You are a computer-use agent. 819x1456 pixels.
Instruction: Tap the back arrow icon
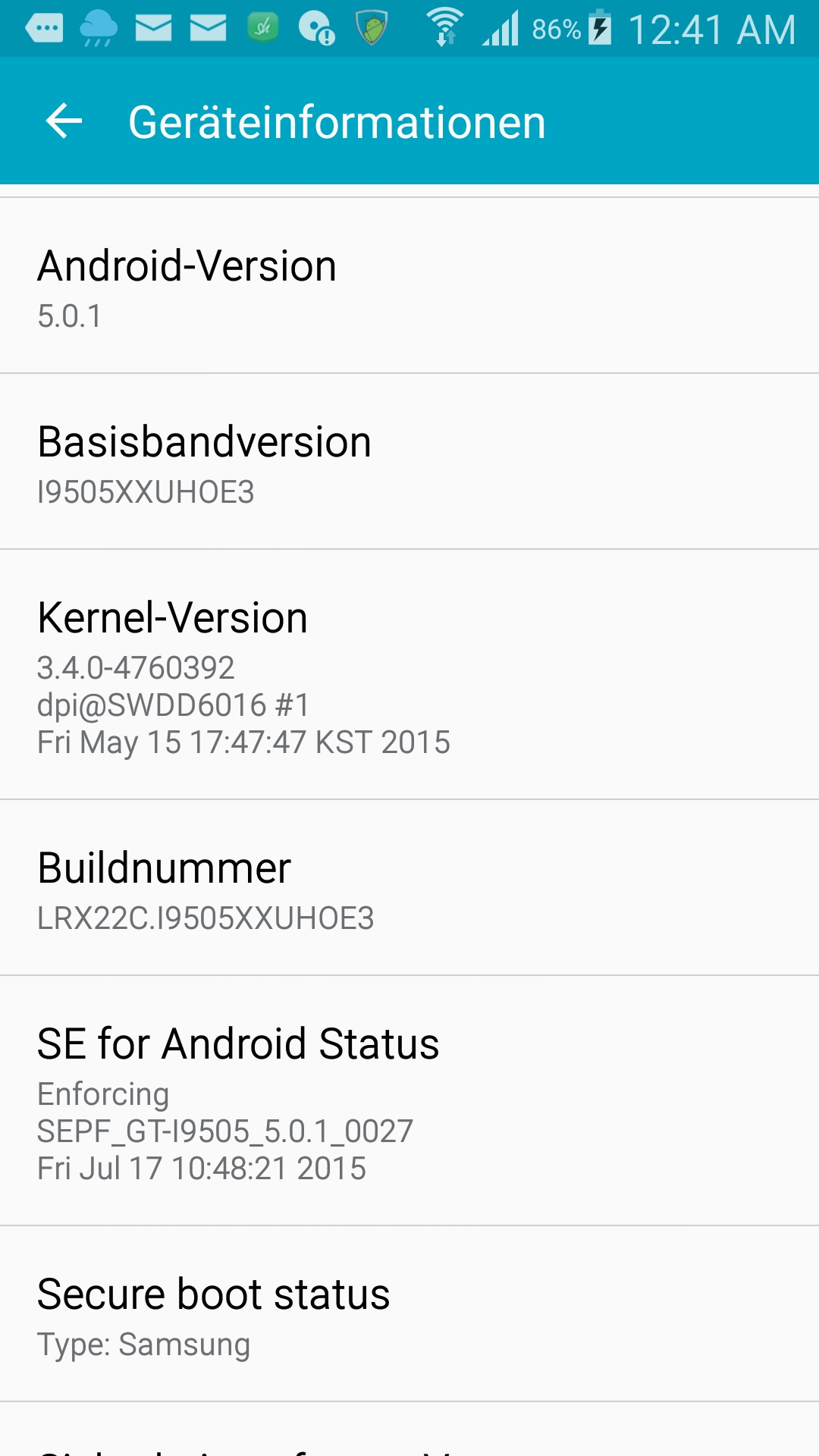click(64, 121)
